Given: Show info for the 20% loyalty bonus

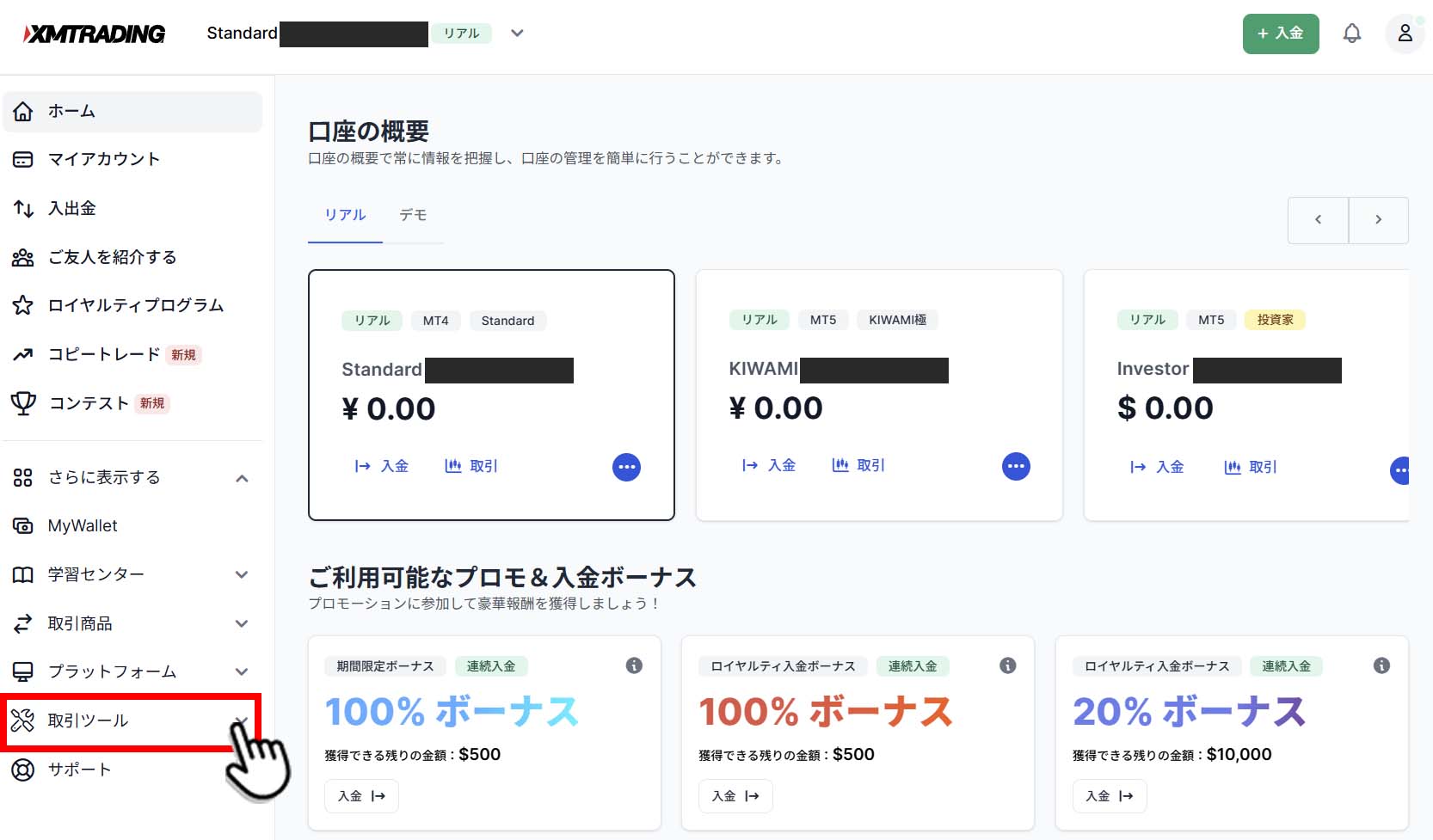Looking at the screenshot, I should click(x=1382, y=665).
